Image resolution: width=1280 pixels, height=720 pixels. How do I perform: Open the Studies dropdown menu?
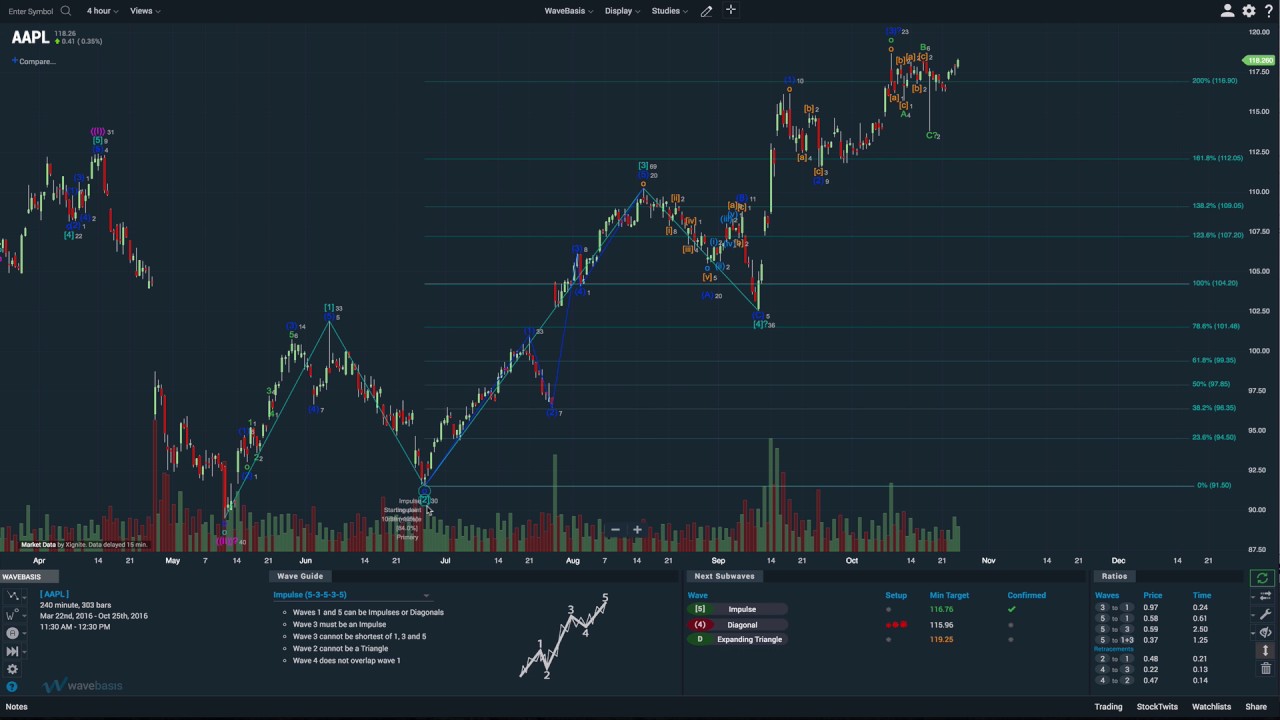point(669,11)
